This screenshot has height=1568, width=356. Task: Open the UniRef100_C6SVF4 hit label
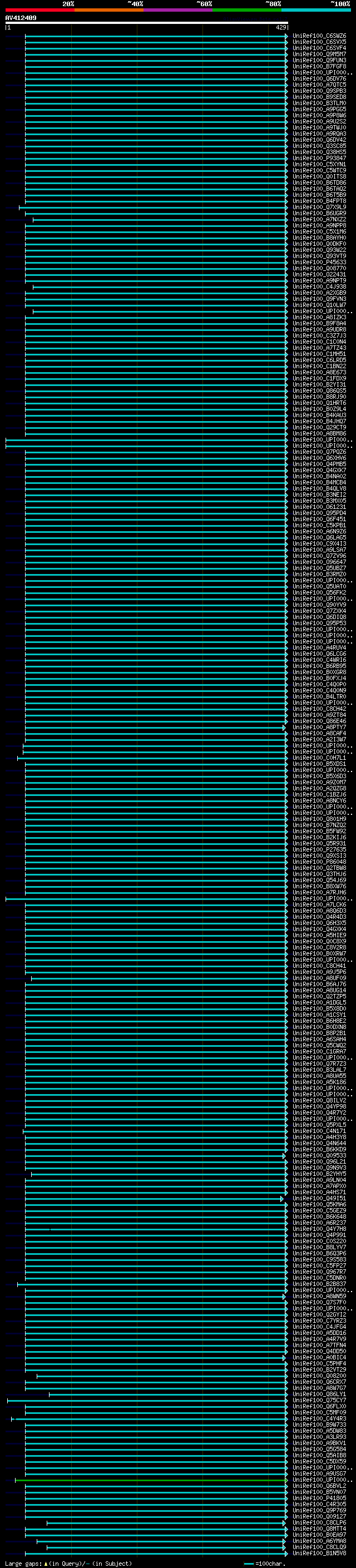click(319, 48)
